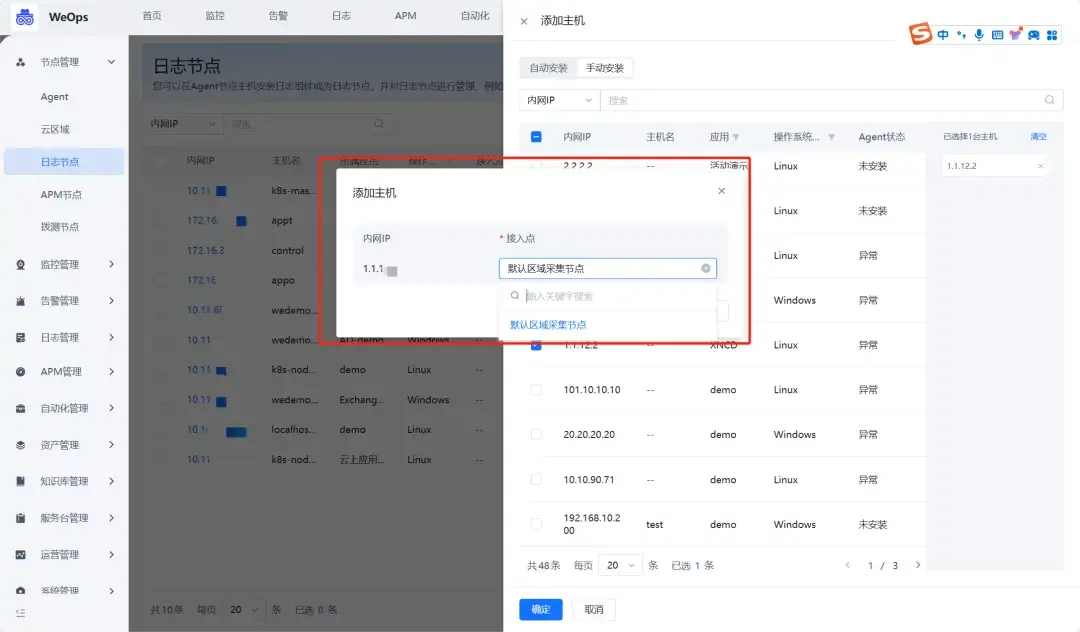Open the Sogou soft keyboard icon

(x=997, y=34)
